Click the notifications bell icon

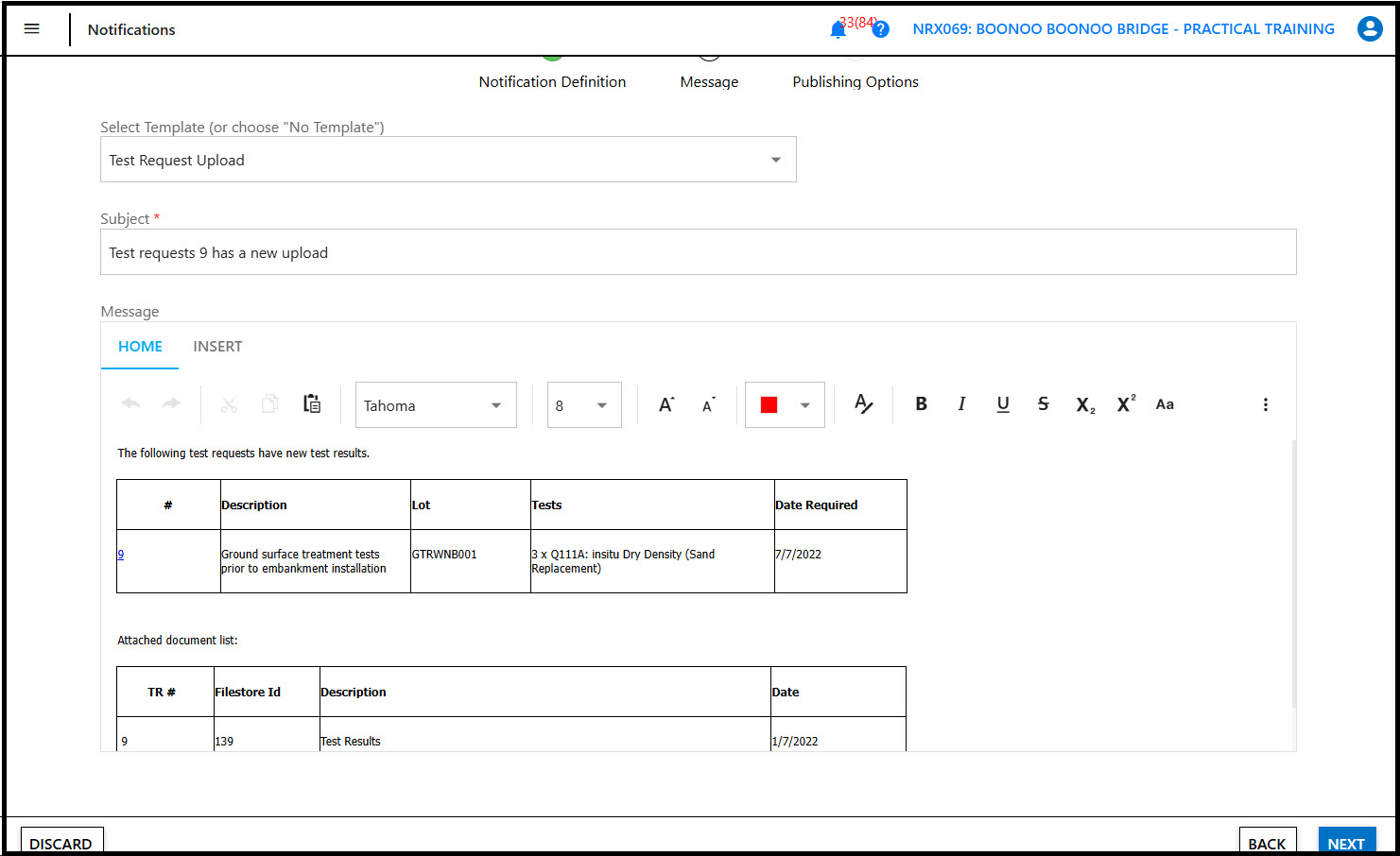point(838,29)
